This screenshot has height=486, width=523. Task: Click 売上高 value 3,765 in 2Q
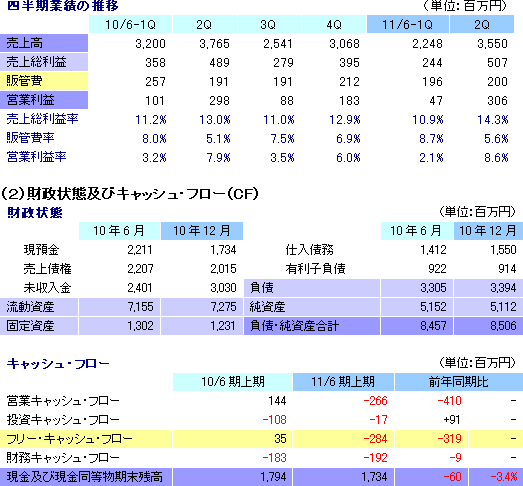214,44
